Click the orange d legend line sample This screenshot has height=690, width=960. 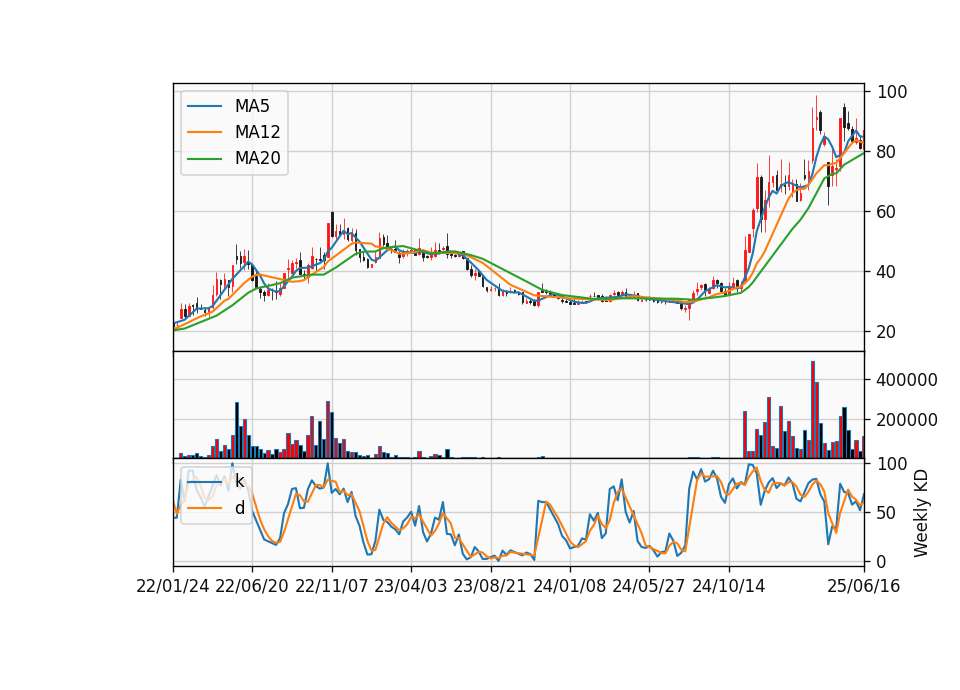[x=204, y=508]
